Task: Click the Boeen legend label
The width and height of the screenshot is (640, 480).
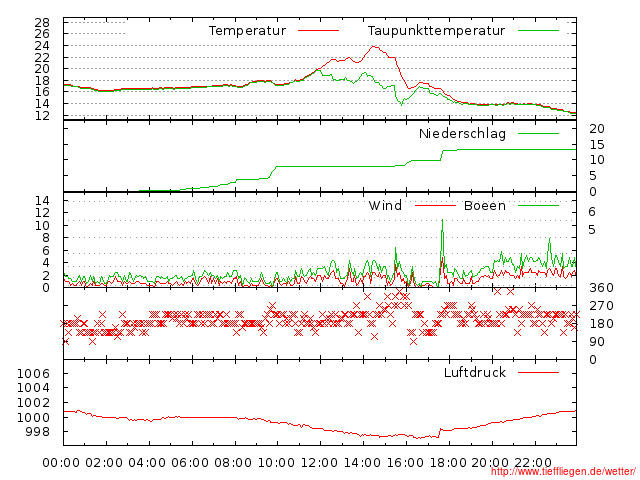Action: click(485, 206)
